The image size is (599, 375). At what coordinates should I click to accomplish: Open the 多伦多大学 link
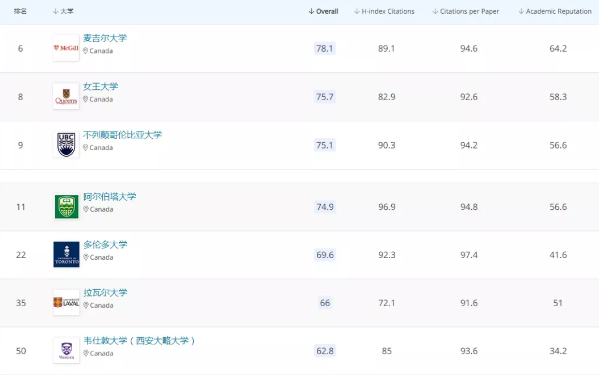coord(105,244)
